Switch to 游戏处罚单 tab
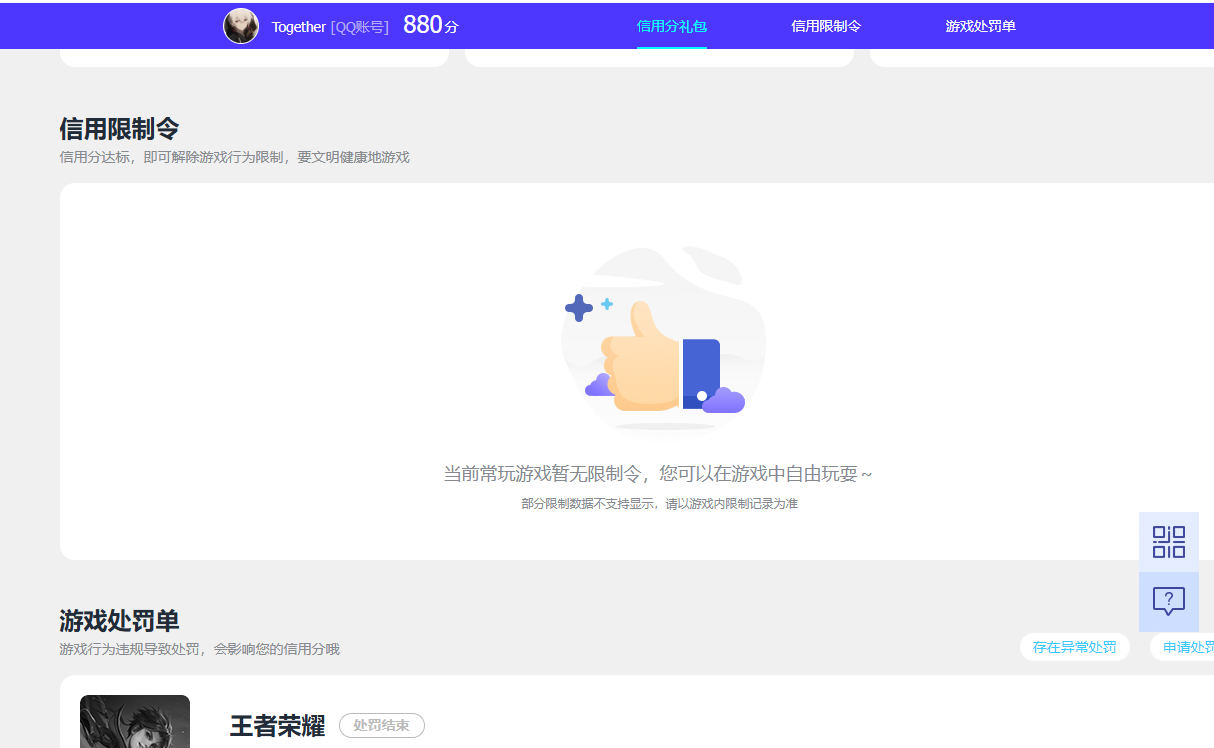Viewport: 1214px width, 748px height. 980,26
